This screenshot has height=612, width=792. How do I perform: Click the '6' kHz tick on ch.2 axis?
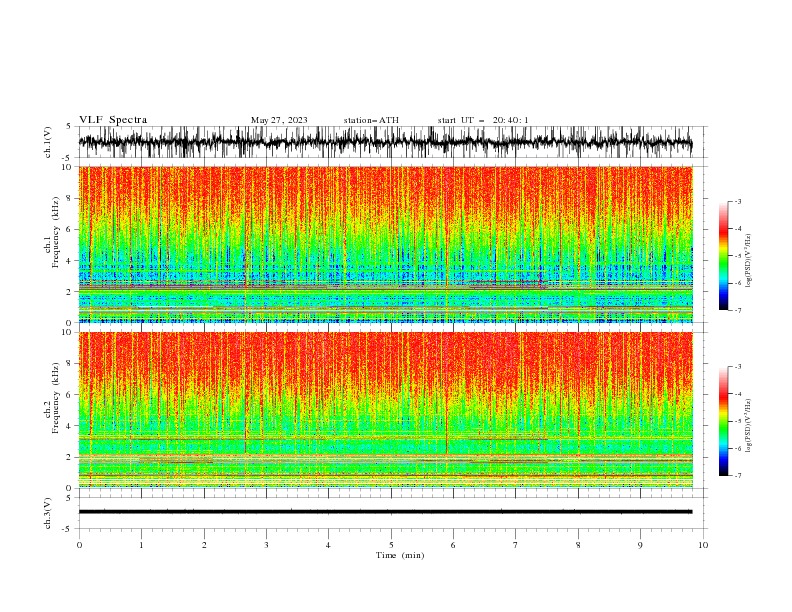[x=71, y=395]
